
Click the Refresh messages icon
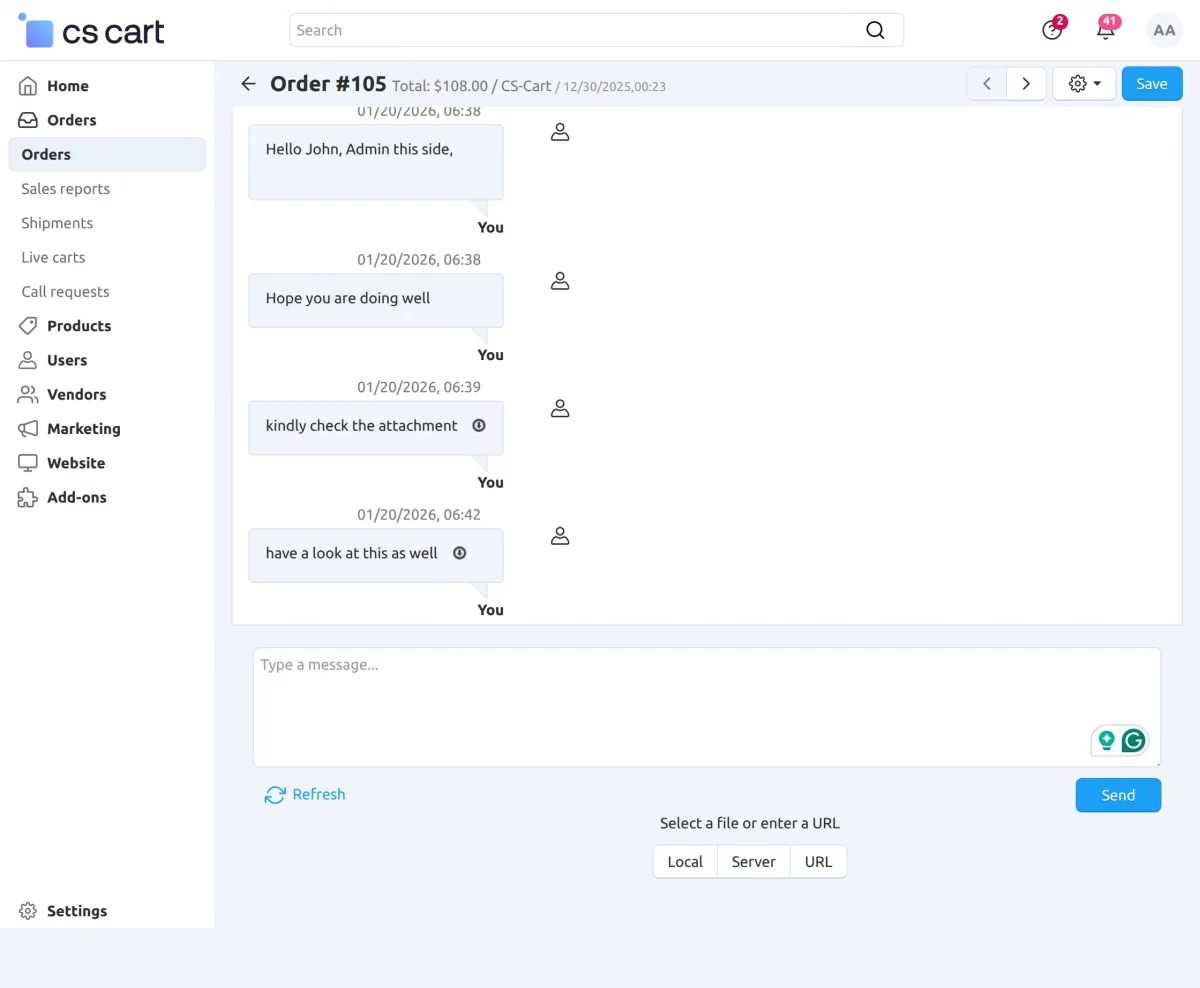click(x=275, y=795)
